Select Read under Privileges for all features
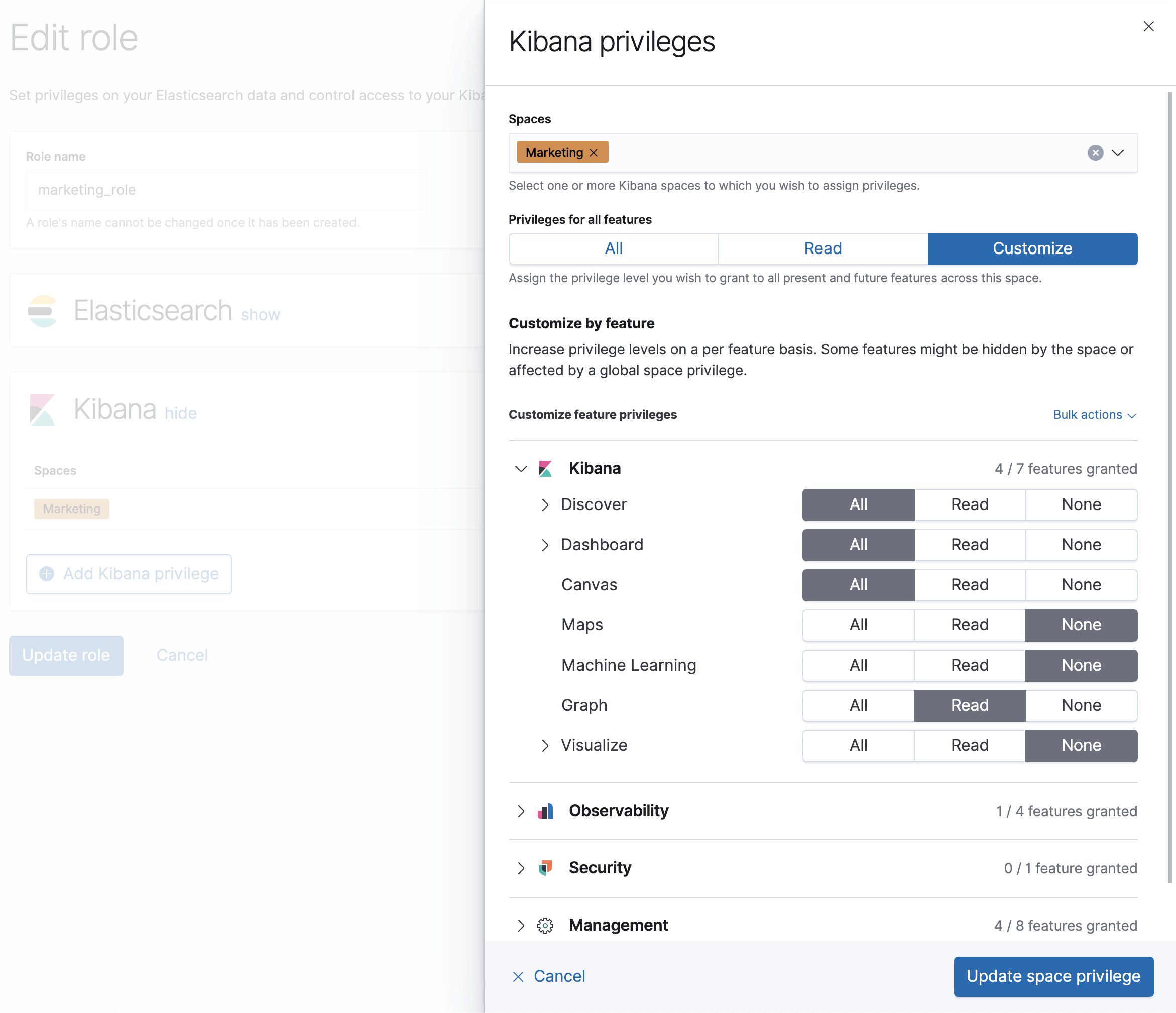The image size is (1176, 1013). pyautogui.click(x=822, y=248)
